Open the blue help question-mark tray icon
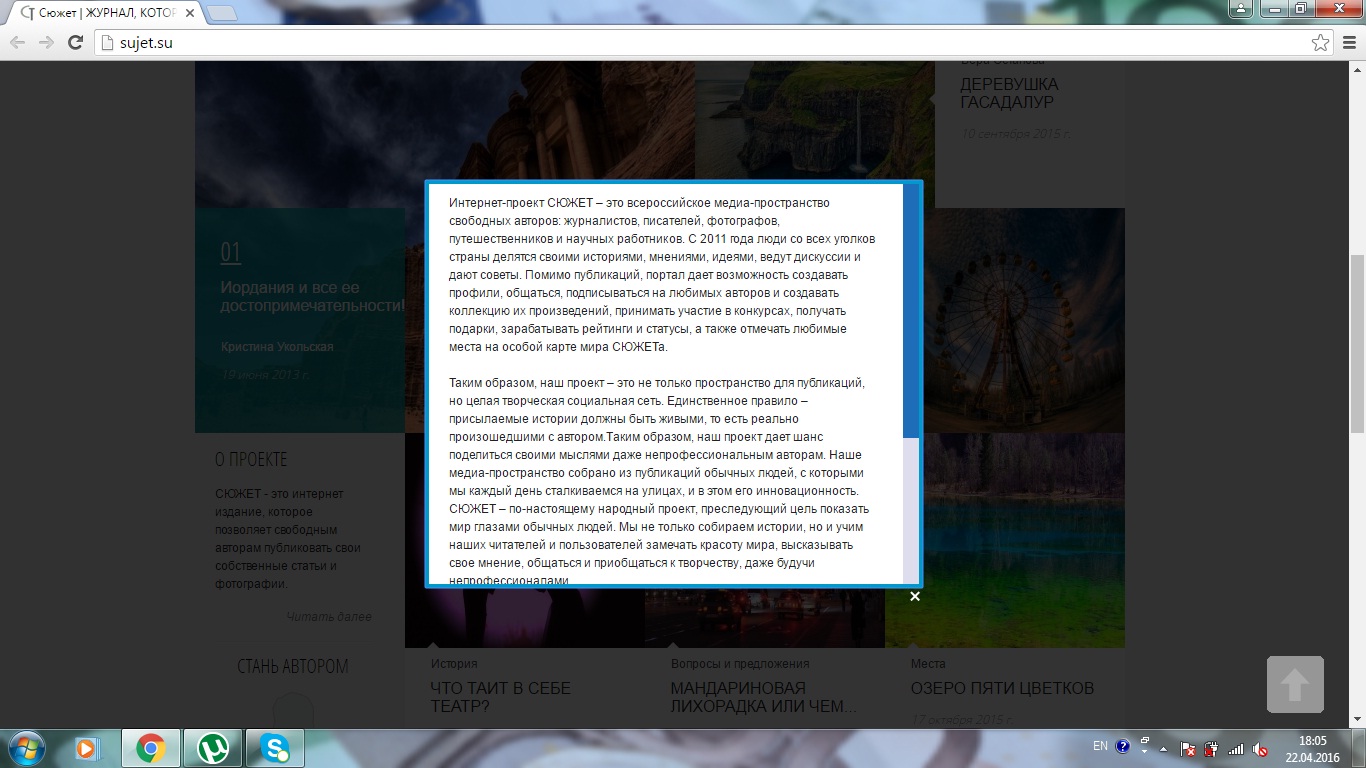This screenshot has width=1366, height=768. (1122, 746)
